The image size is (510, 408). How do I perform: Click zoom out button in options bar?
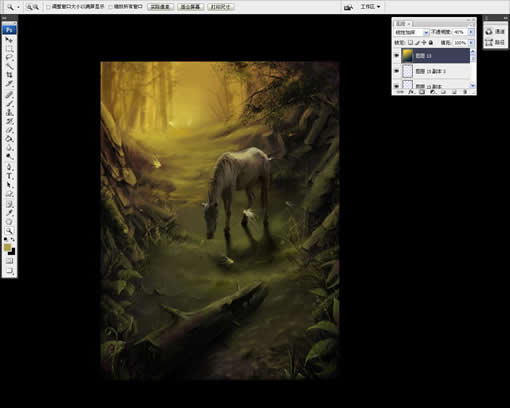(x=36, y=7)
